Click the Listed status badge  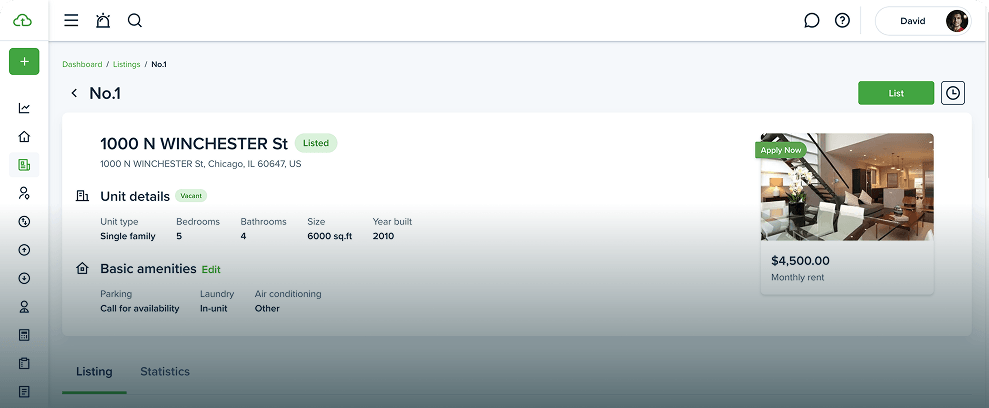[x=316, y=143]
